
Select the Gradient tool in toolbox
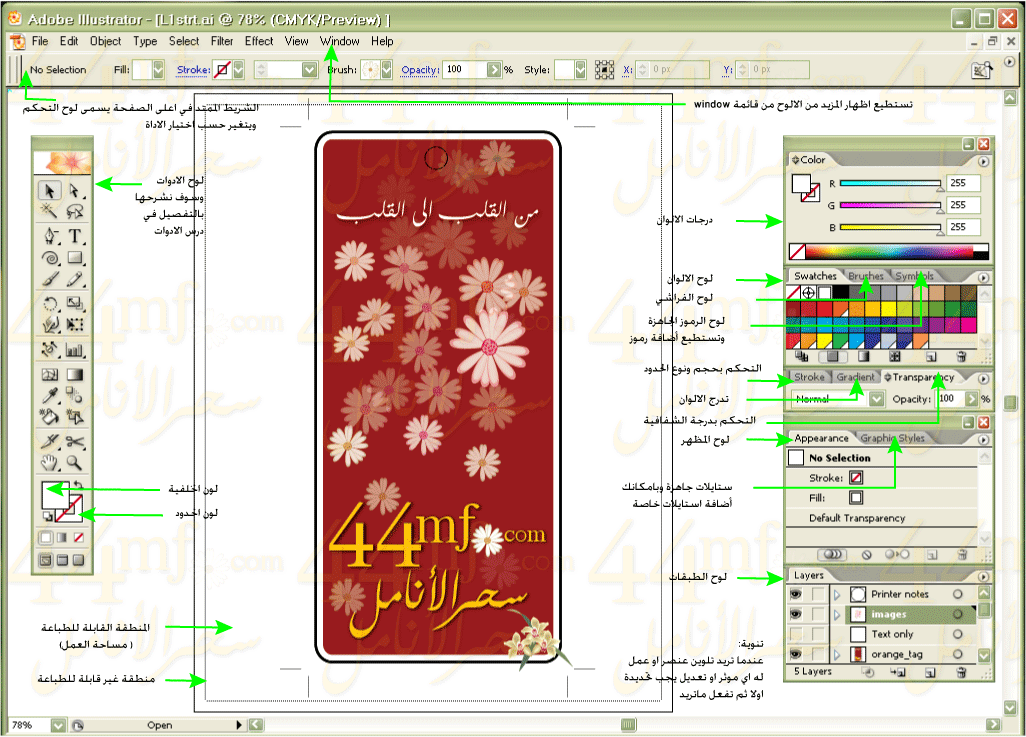75,374
